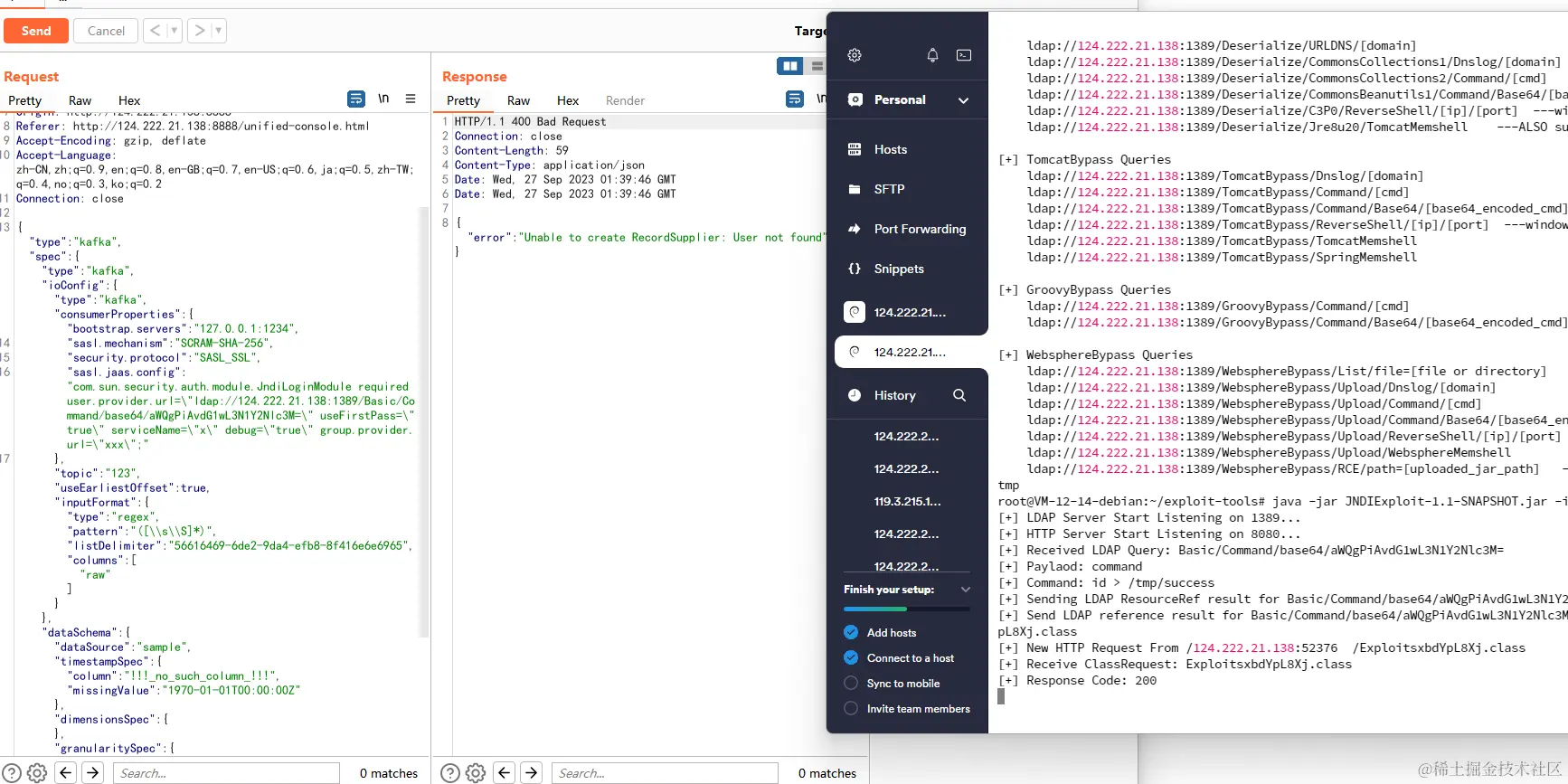This screenshot has height=784, width=1568.
Task: Open Port Forwarding in Termius sidebar
Action: click(908, 229)
